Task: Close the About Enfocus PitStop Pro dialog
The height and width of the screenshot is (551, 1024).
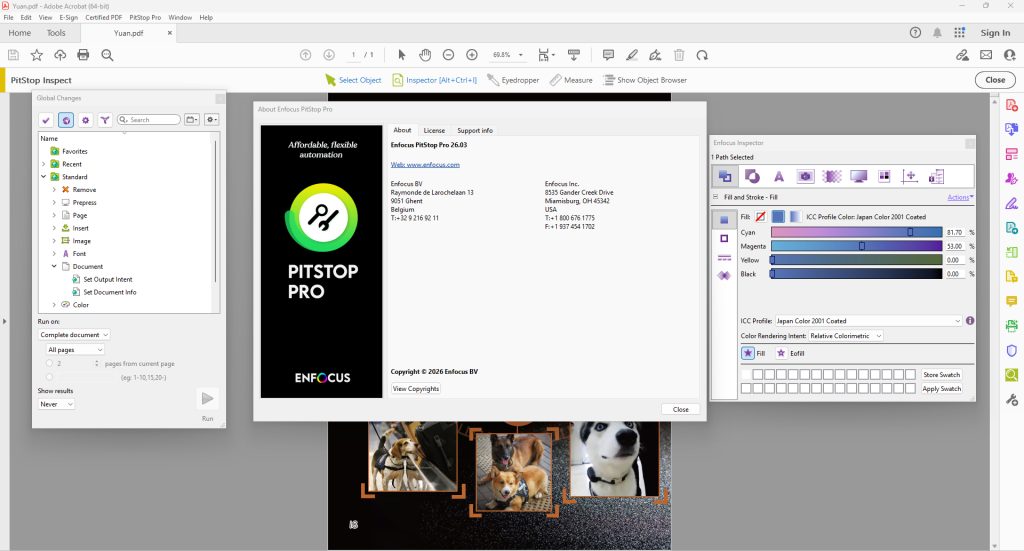Action: pos(680,409)
